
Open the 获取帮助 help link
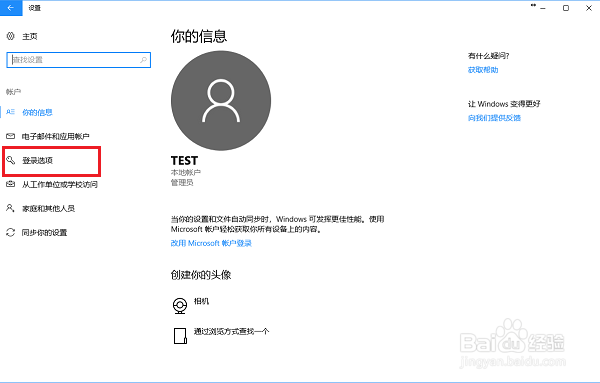point(483,70)
